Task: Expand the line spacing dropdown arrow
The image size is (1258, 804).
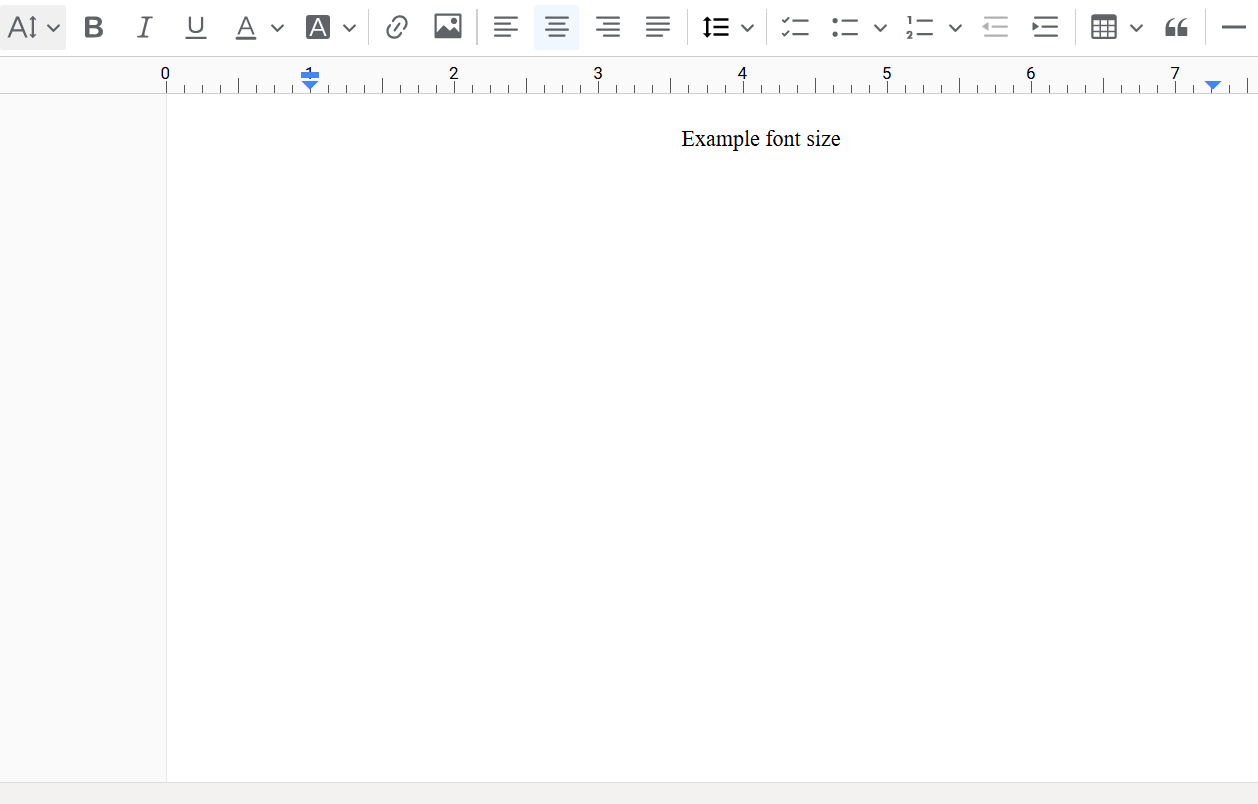Action: (747, 28)
